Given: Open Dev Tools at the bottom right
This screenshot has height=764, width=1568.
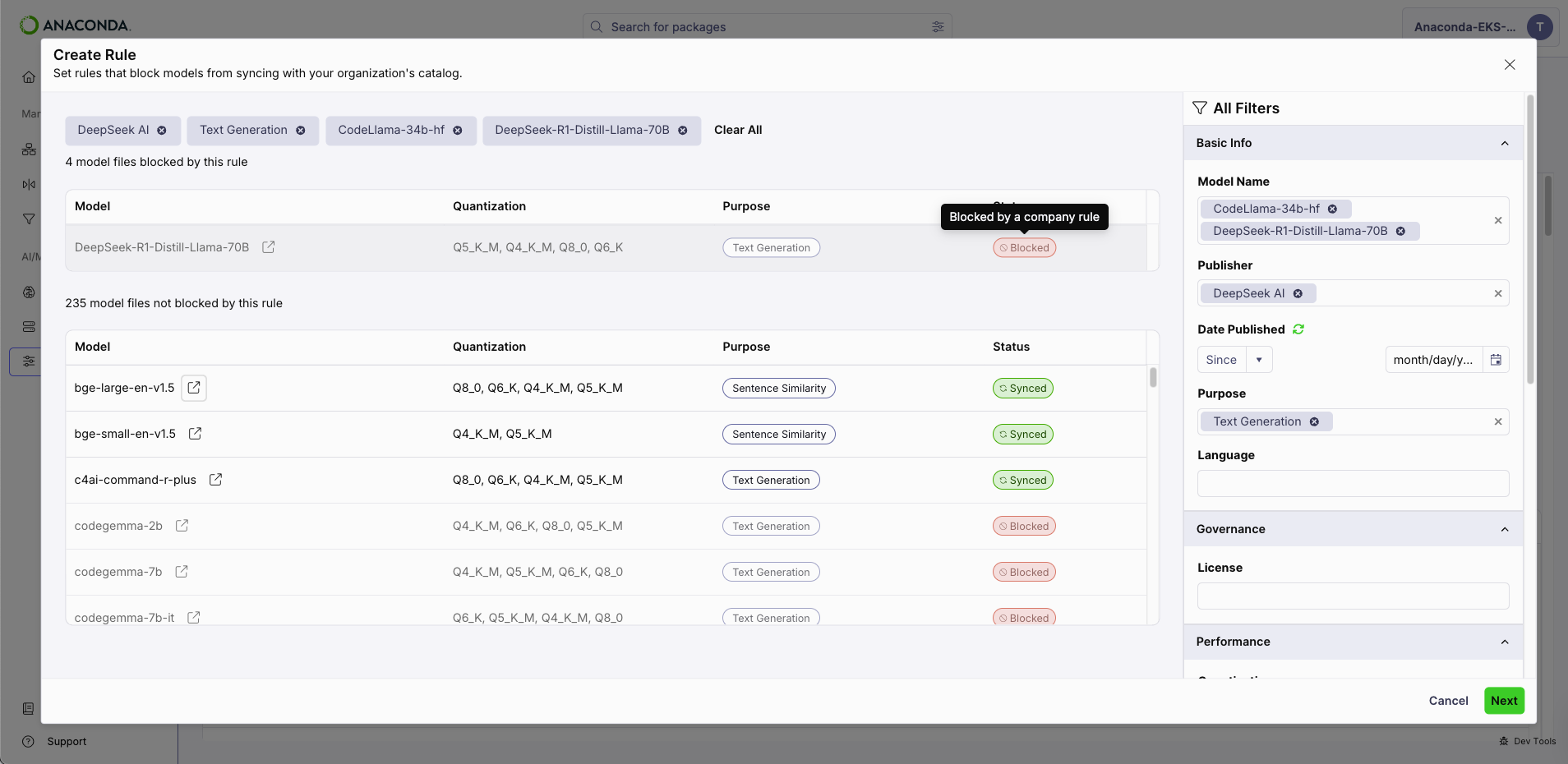Looking at the screenshot, I should pyautogui.click(x=1527, y=741).
